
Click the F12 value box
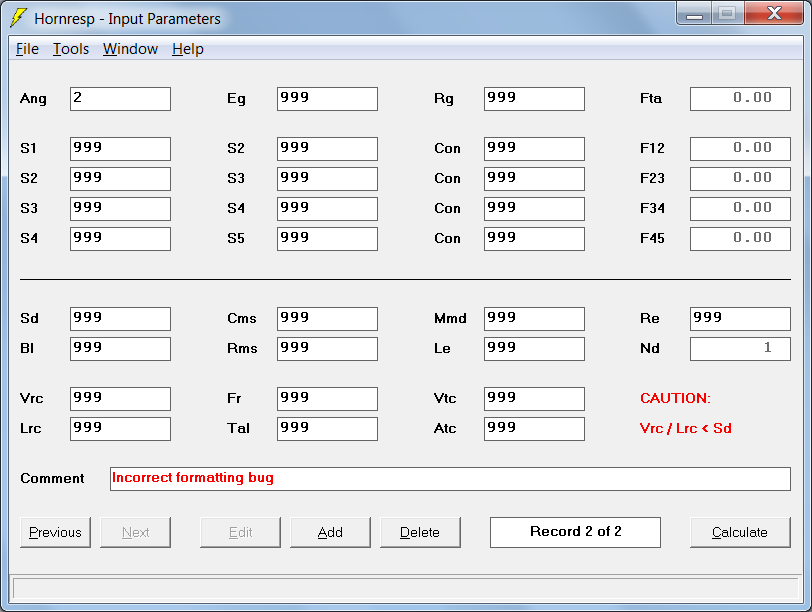point(741,149)
